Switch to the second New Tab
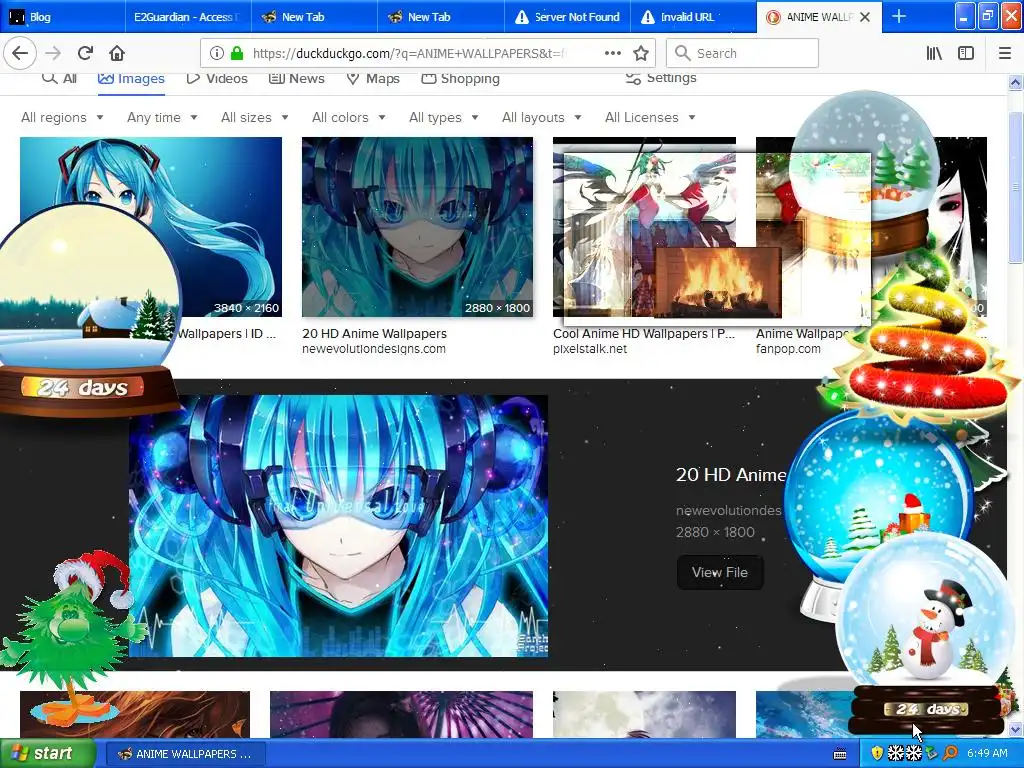The width and height of the screenshot is (1024, 768). [440, 17]
